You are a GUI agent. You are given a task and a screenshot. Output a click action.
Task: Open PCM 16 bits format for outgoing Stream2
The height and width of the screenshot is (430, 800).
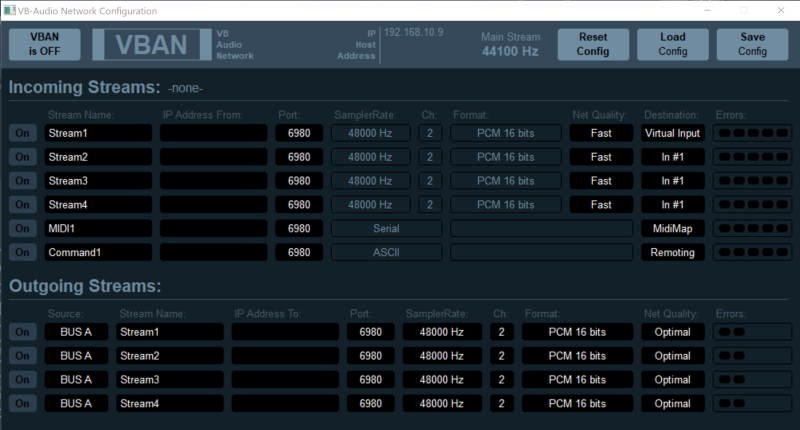[577, 355]
